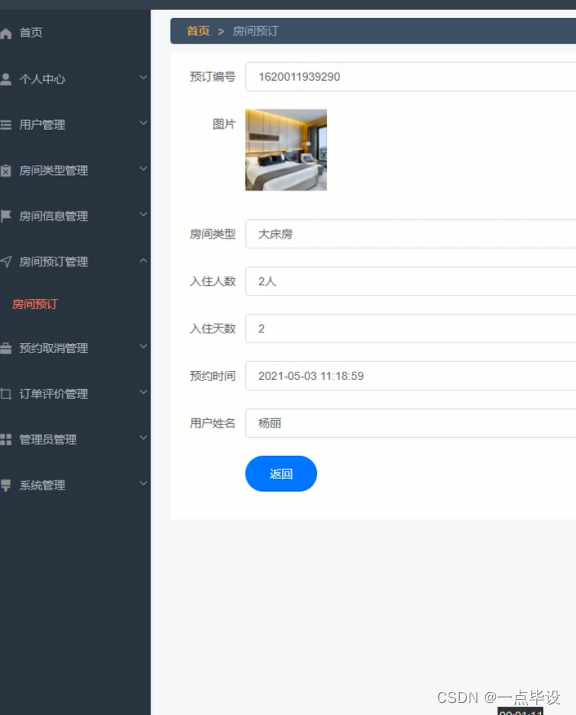The width and height of the screenshot is (576, 715).
Task: Click the crop icon beside 订单评价管理
Action: tap(5, 394)
